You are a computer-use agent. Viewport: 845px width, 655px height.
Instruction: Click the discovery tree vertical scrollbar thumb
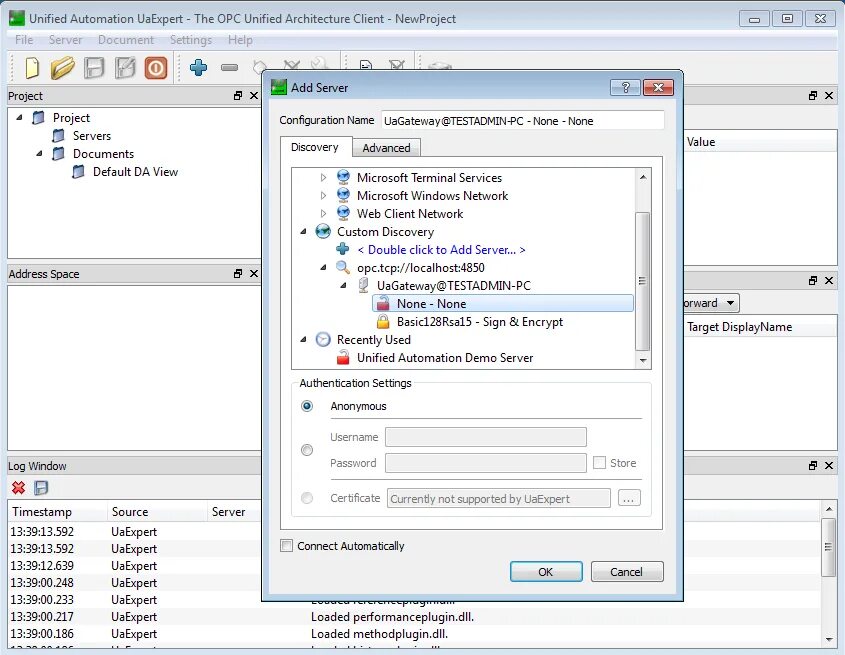point(642,280)
